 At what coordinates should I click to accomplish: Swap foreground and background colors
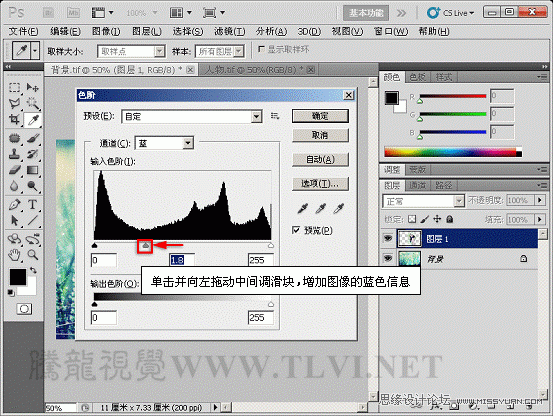pyautogui.click(x=33, y=270)
